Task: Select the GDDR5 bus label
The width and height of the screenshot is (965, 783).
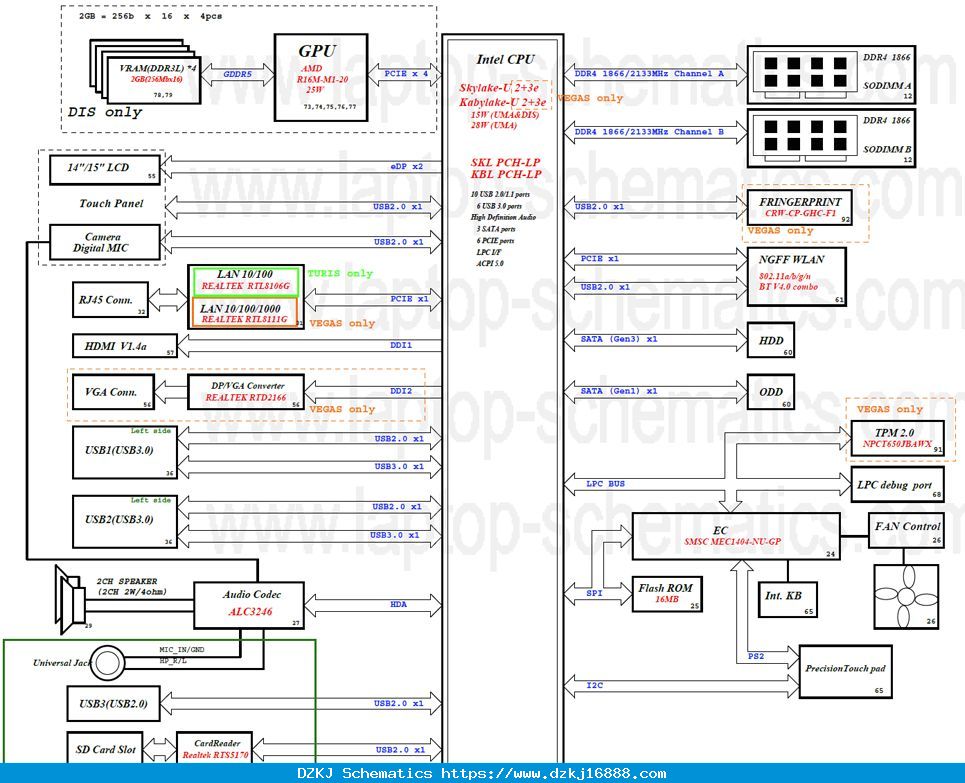Action: [238, 74]
